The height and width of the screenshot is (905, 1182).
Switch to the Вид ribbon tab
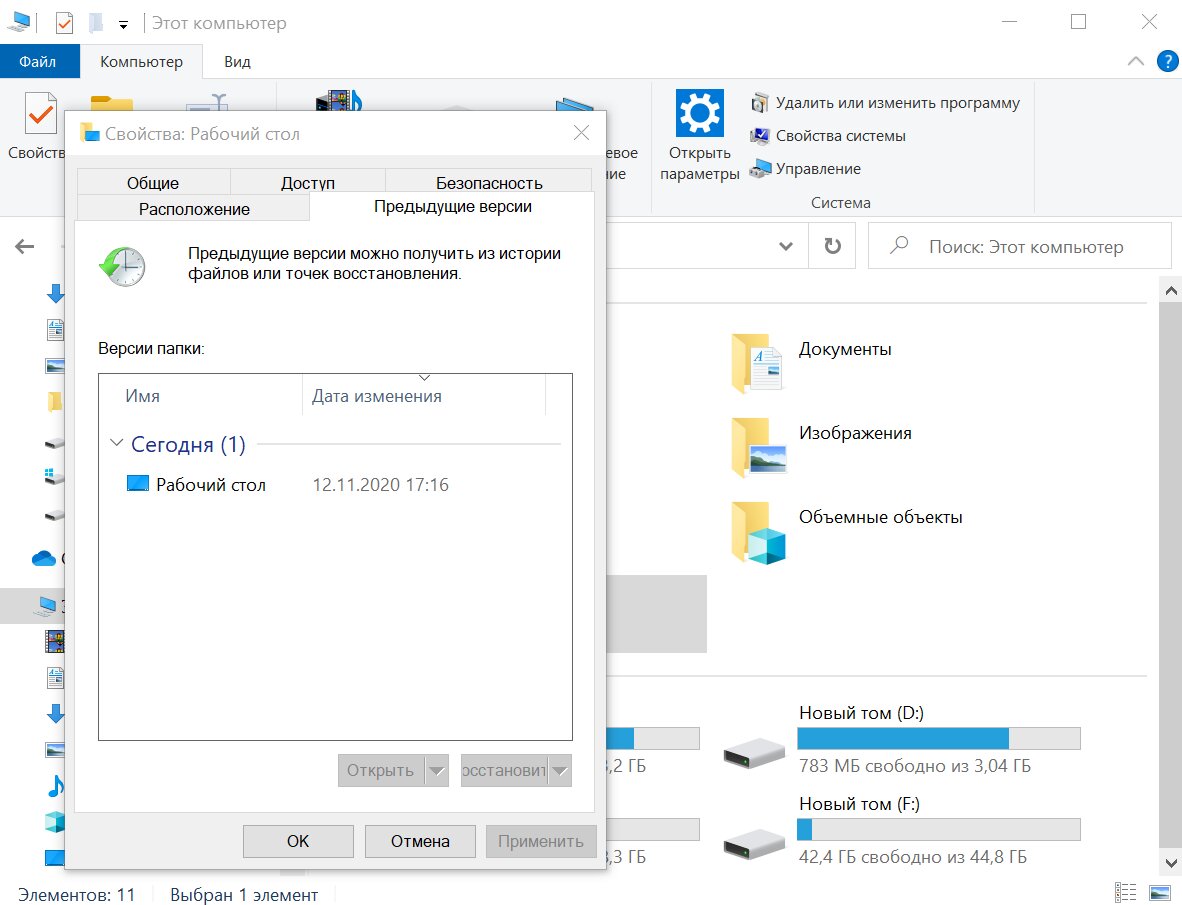237,62
